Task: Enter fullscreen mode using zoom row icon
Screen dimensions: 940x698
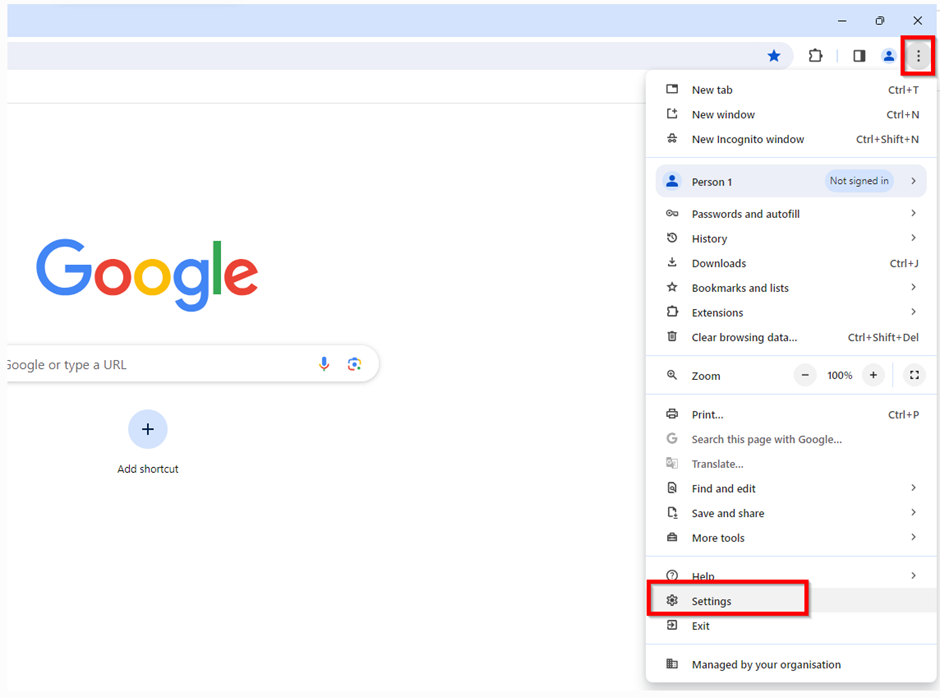Action: tap(914, 375)
